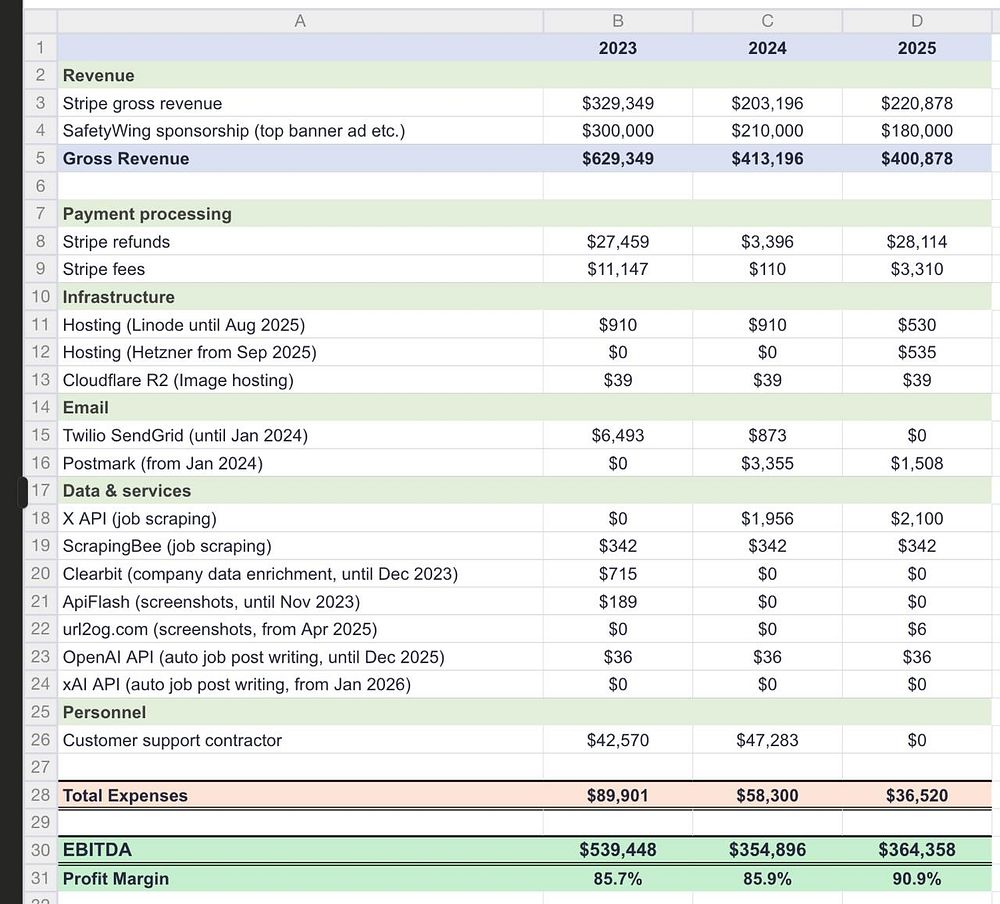Image resolution: width=1000 pixels, height=904 pixels.
Task: Select column A header
Action: pos(300,21)
